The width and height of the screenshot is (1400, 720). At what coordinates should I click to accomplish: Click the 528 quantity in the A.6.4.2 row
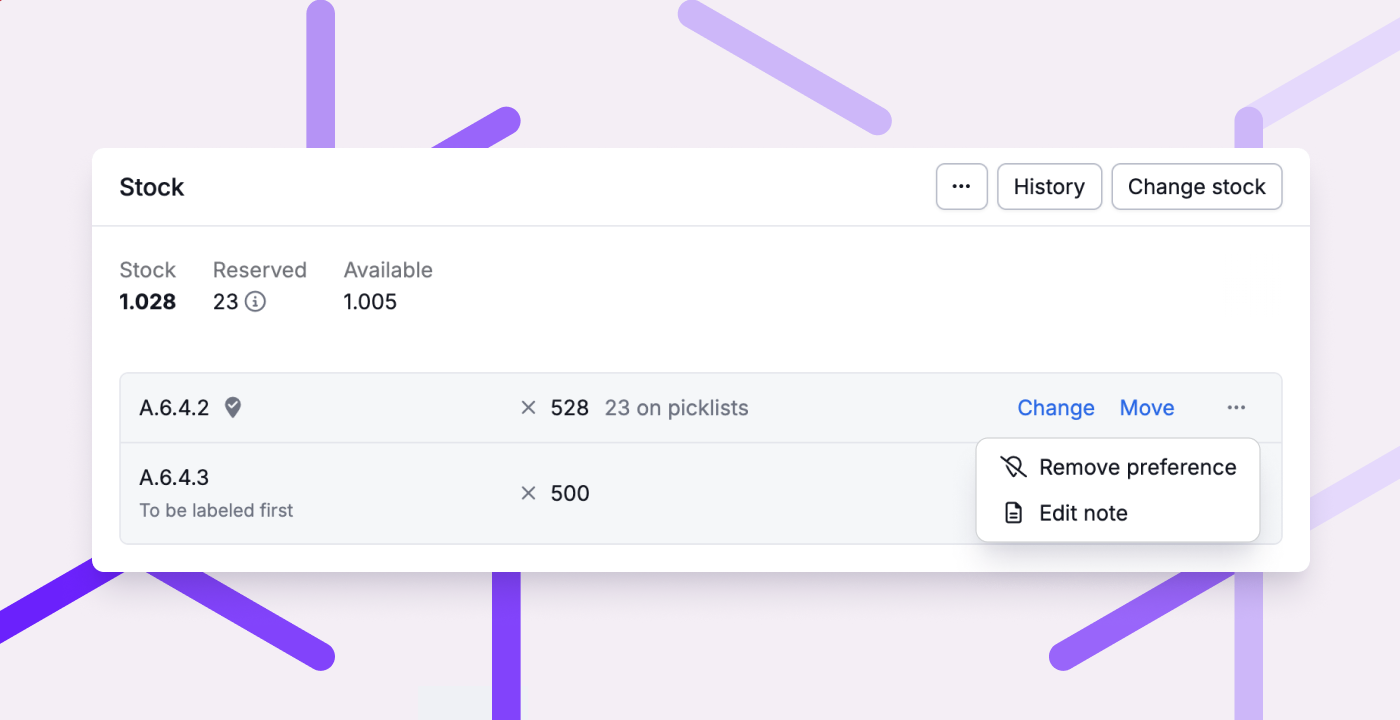(x=570, y=408)
